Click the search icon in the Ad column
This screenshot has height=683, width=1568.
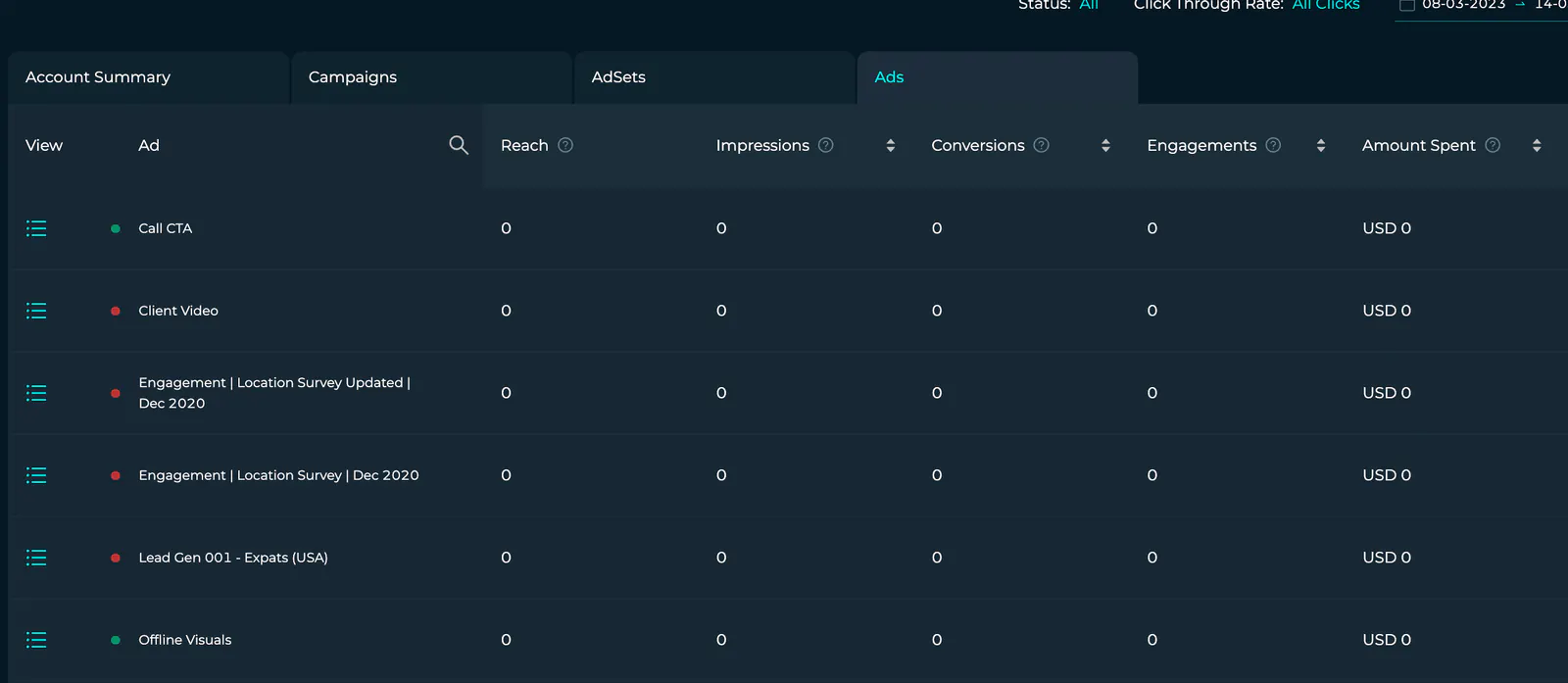[x=459, y=145]
